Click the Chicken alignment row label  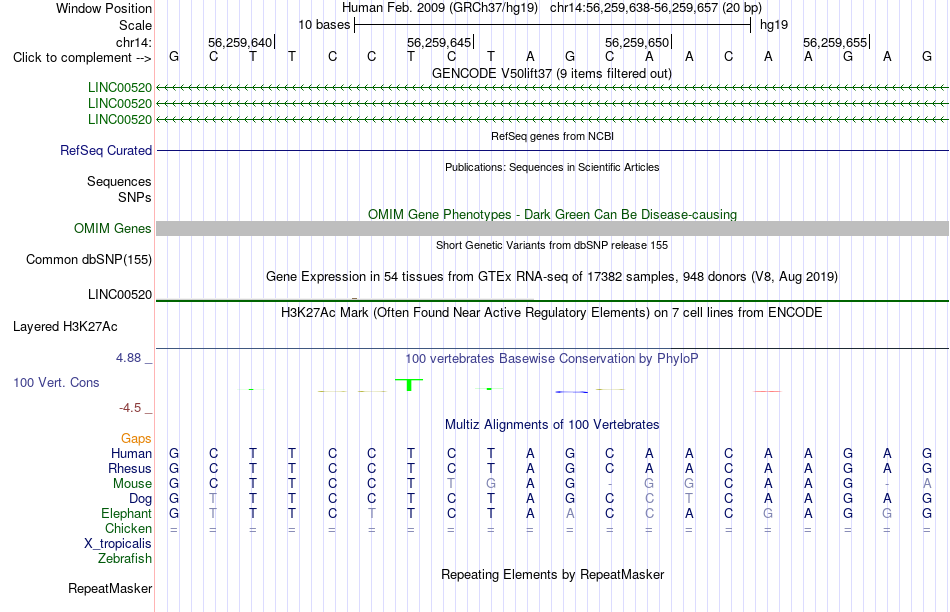pyautogui.click(x=128, y=528)
